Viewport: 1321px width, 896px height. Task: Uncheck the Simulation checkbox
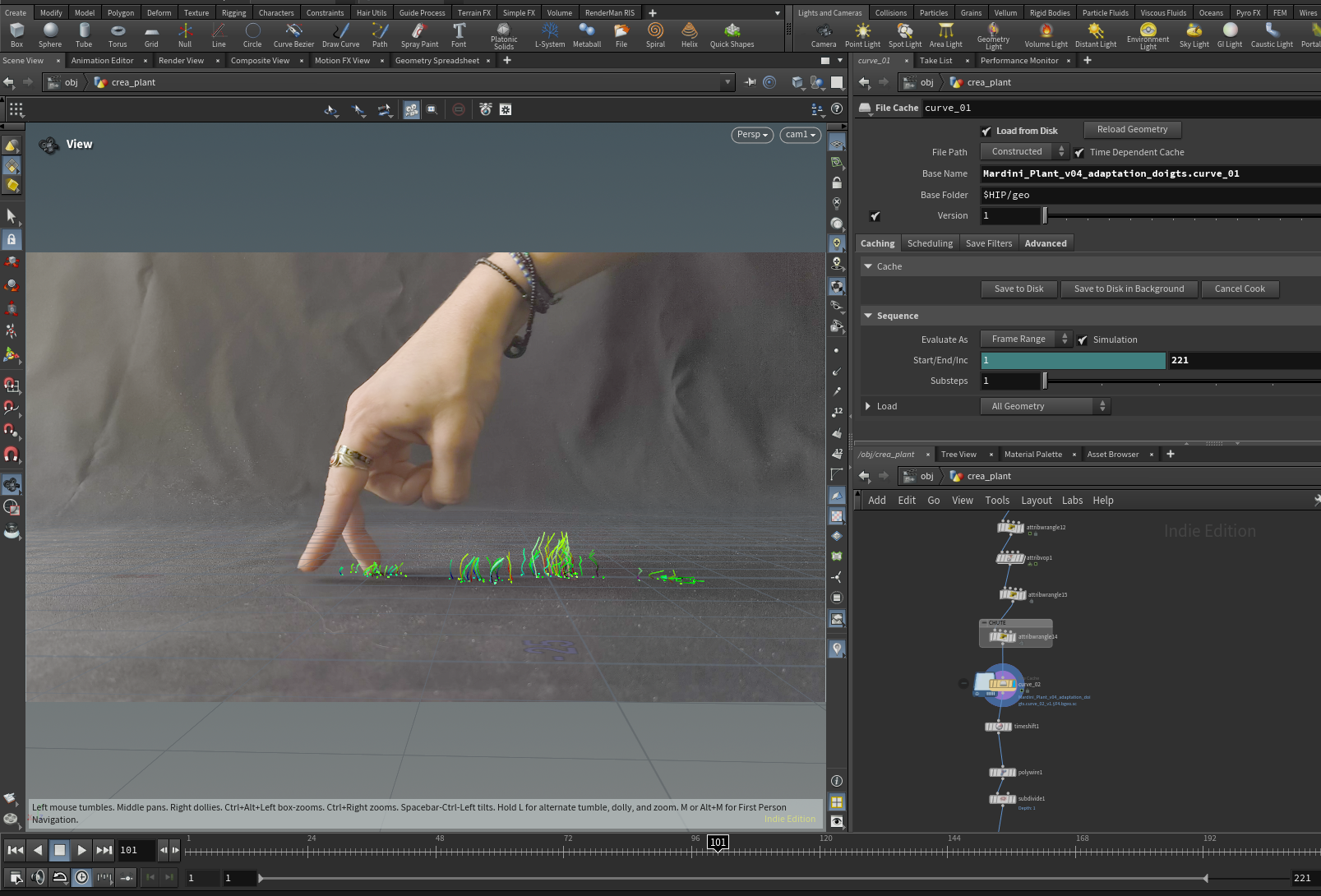(1083, 340)
